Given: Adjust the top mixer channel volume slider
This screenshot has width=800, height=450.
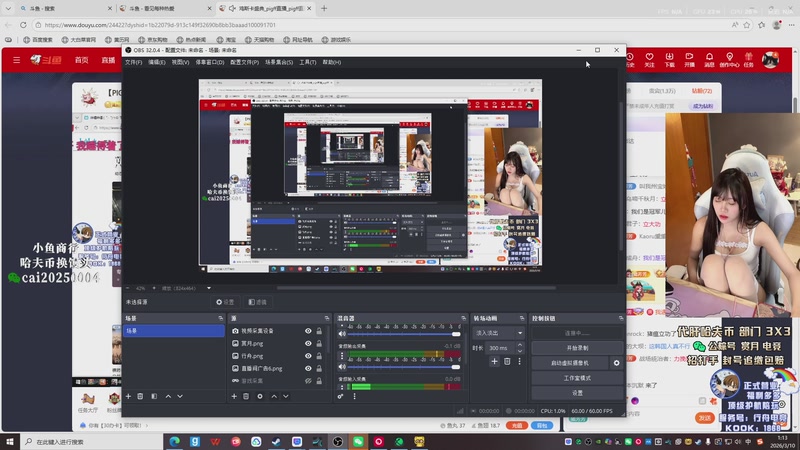Looking at the screenshot, I should (x=404, y=334).
